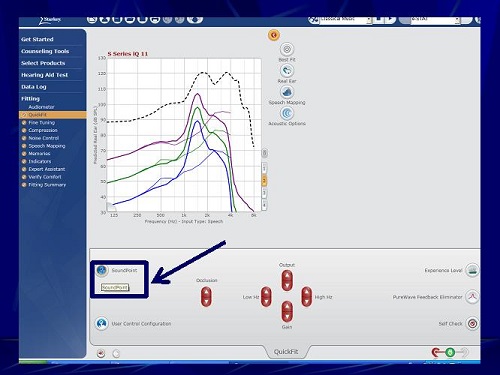Image resolution: width=500 pixels, height=375 pixels.
Task: Decrease Low Hz with the down arrow
Action: (266, 301)
